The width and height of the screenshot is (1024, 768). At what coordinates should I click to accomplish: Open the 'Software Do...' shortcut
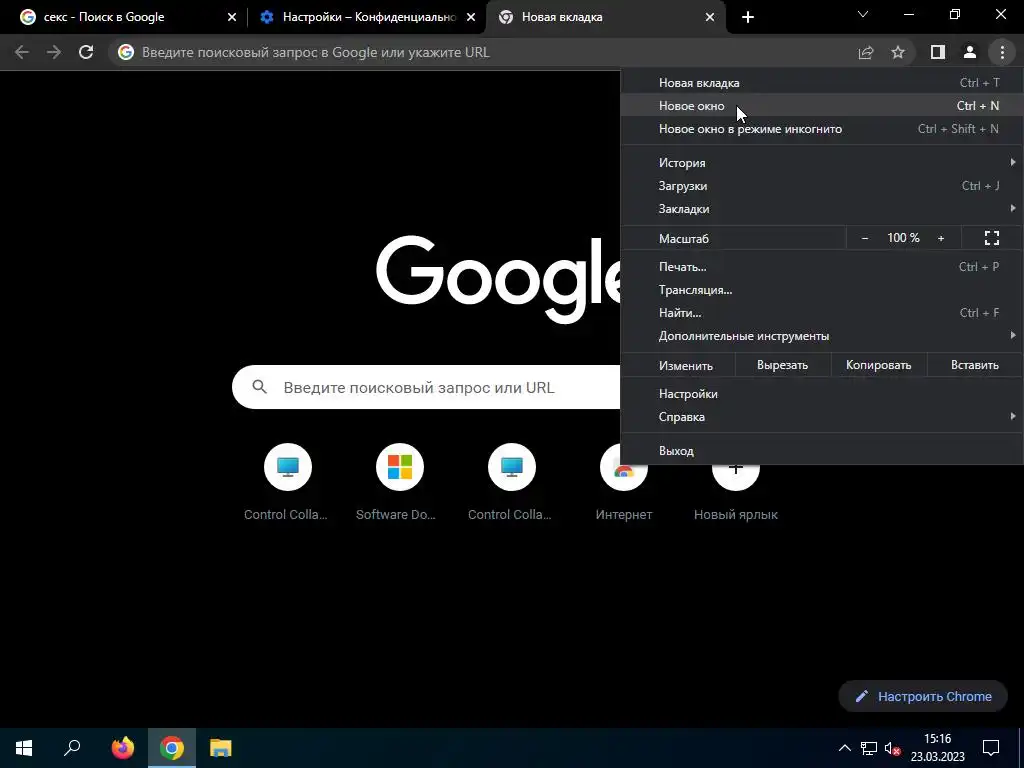click(x=399, y=482)
